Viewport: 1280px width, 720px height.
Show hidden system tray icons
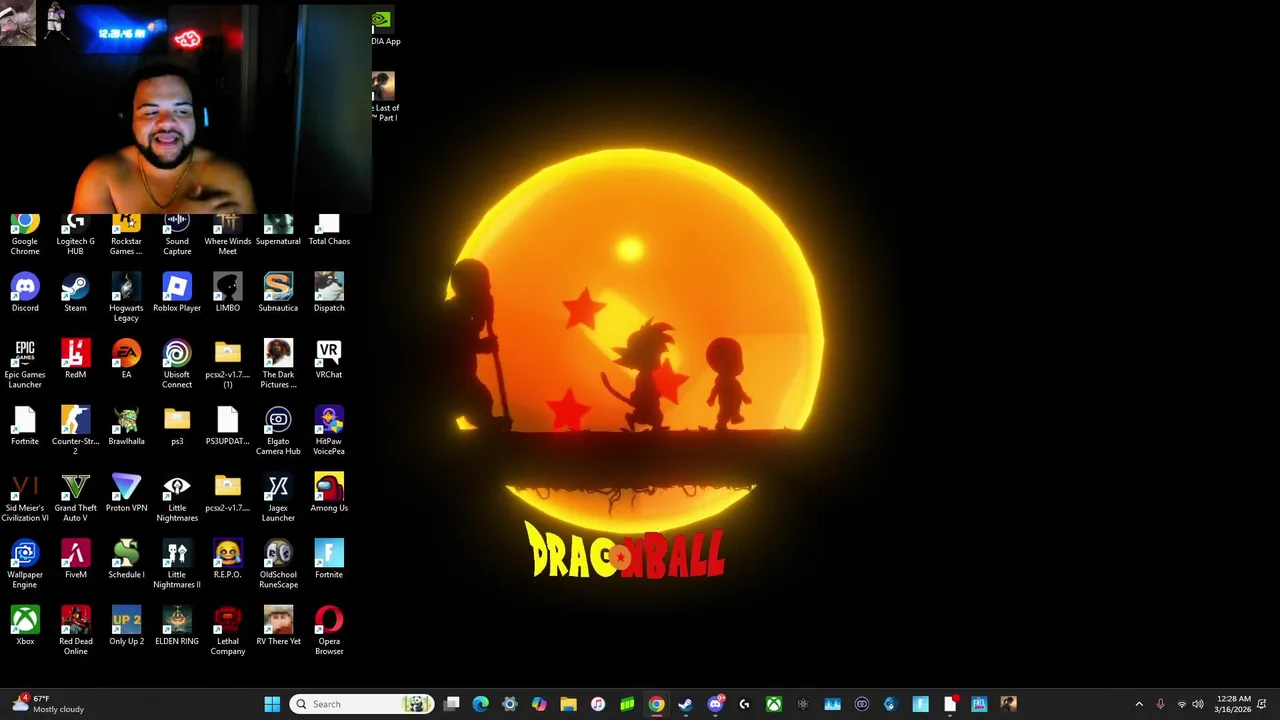coord(1139,704)
